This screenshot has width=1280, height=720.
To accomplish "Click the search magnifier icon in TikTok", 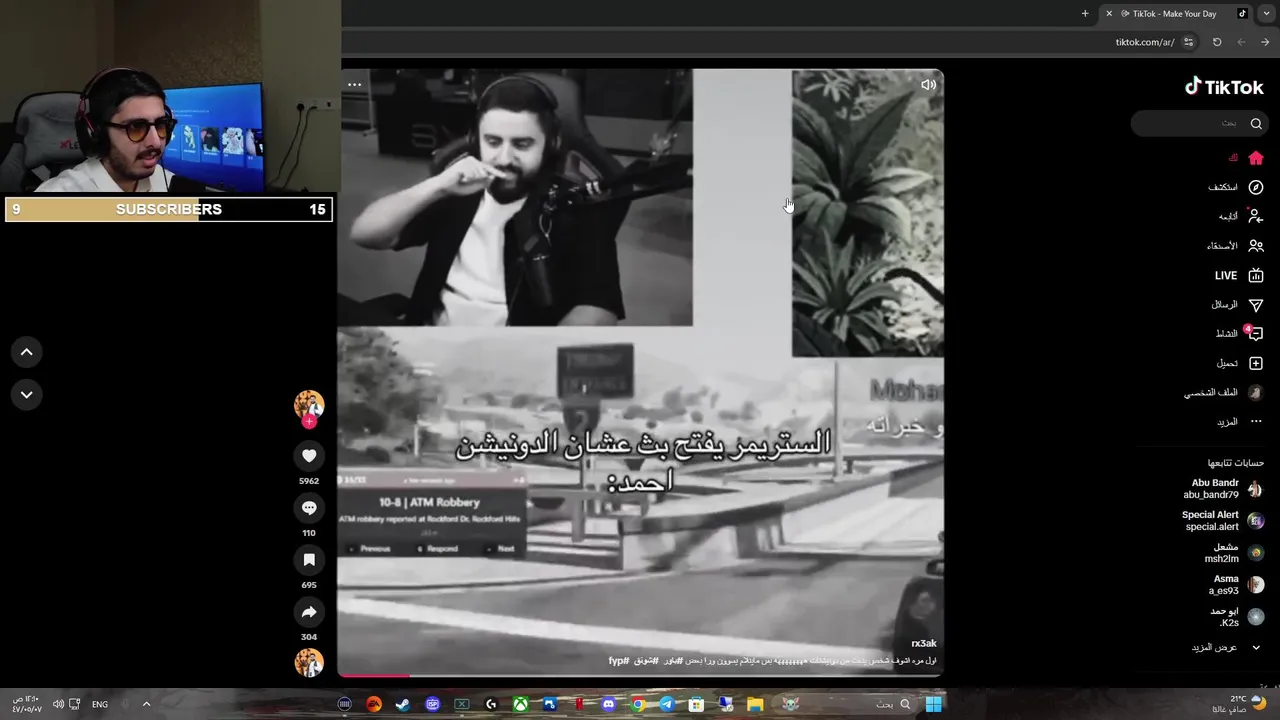I will (x=1256, y=123).
